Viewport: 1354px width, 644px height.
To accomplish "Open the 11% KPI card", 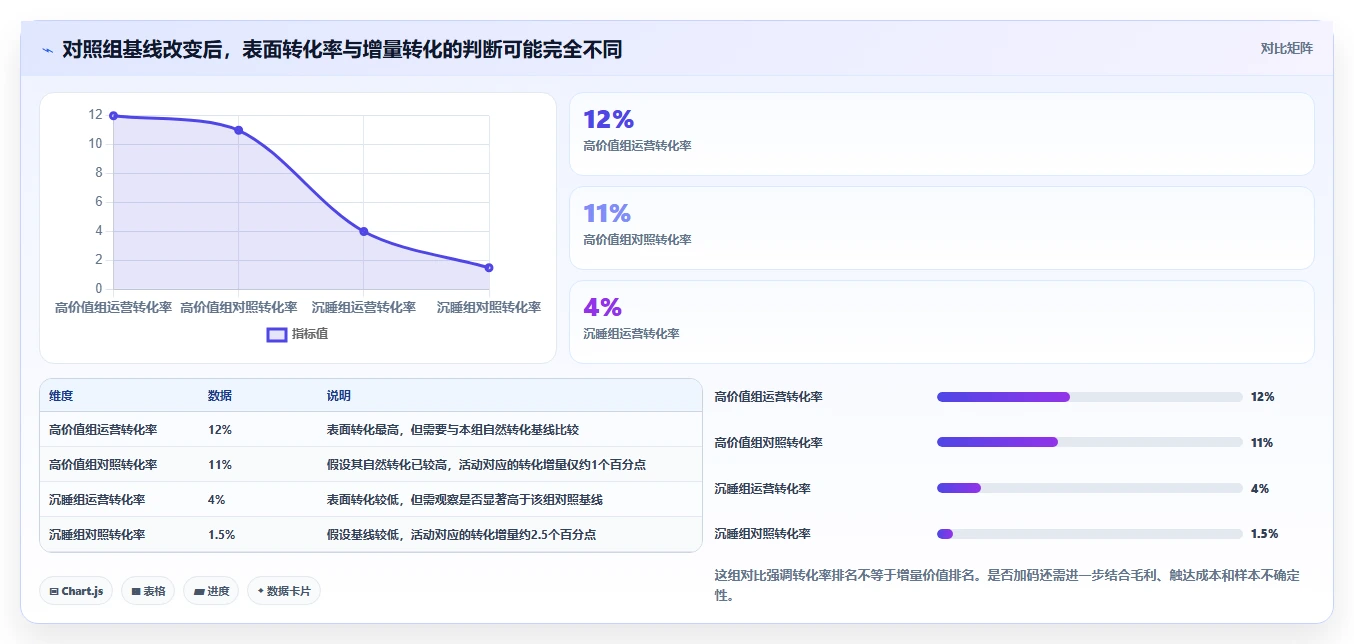I will coord(941,228).
